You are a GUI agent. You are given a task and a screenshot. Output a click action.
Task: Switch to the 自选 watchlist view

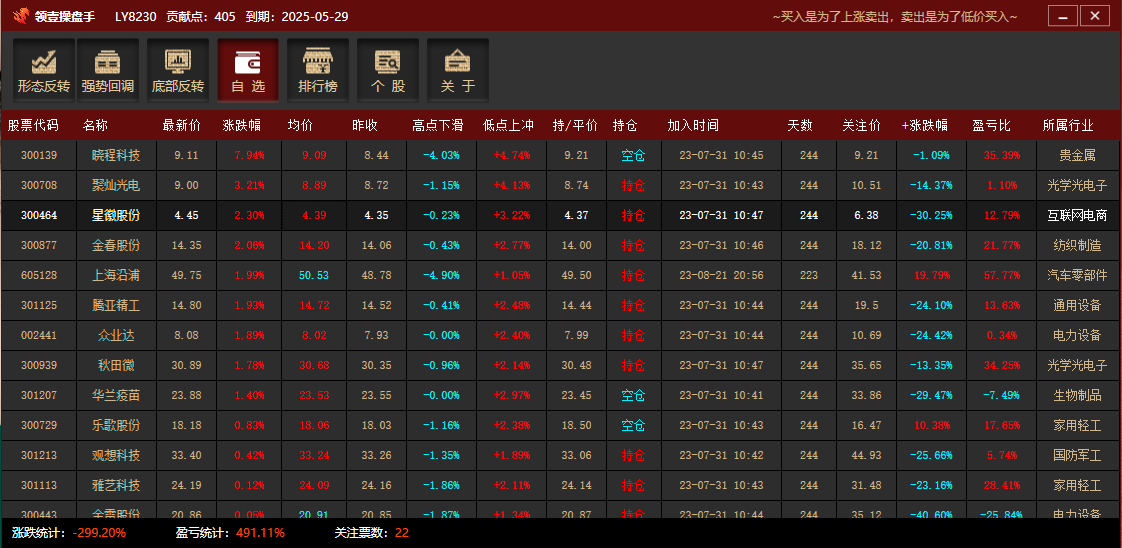click(248, 70)
